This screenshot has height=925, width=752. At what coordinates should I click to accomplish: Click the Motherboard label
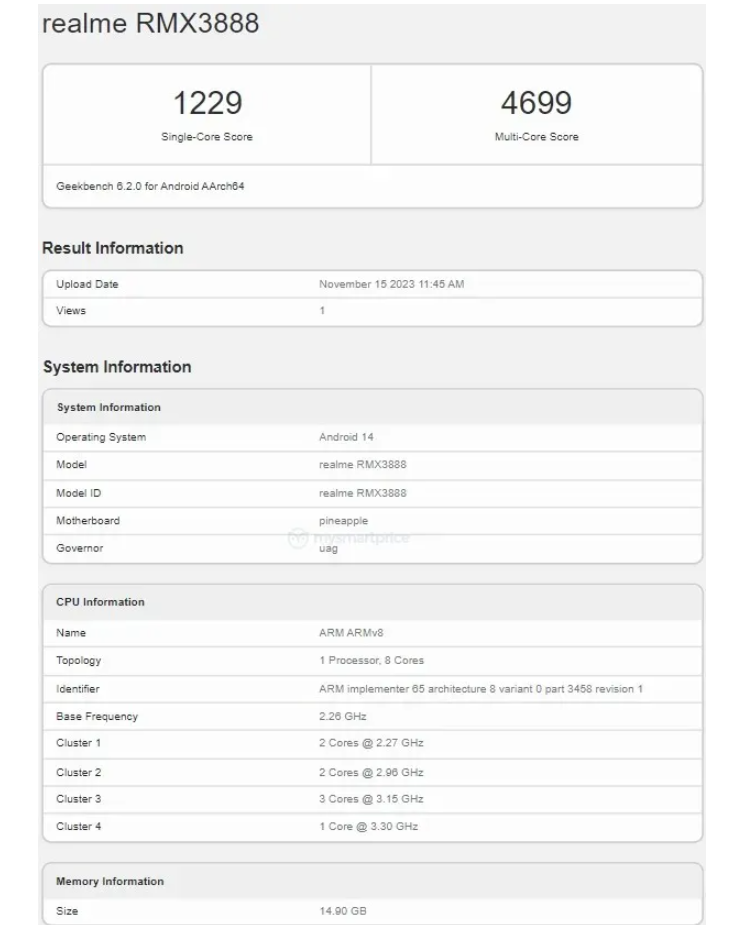click(x=88, y=521)
